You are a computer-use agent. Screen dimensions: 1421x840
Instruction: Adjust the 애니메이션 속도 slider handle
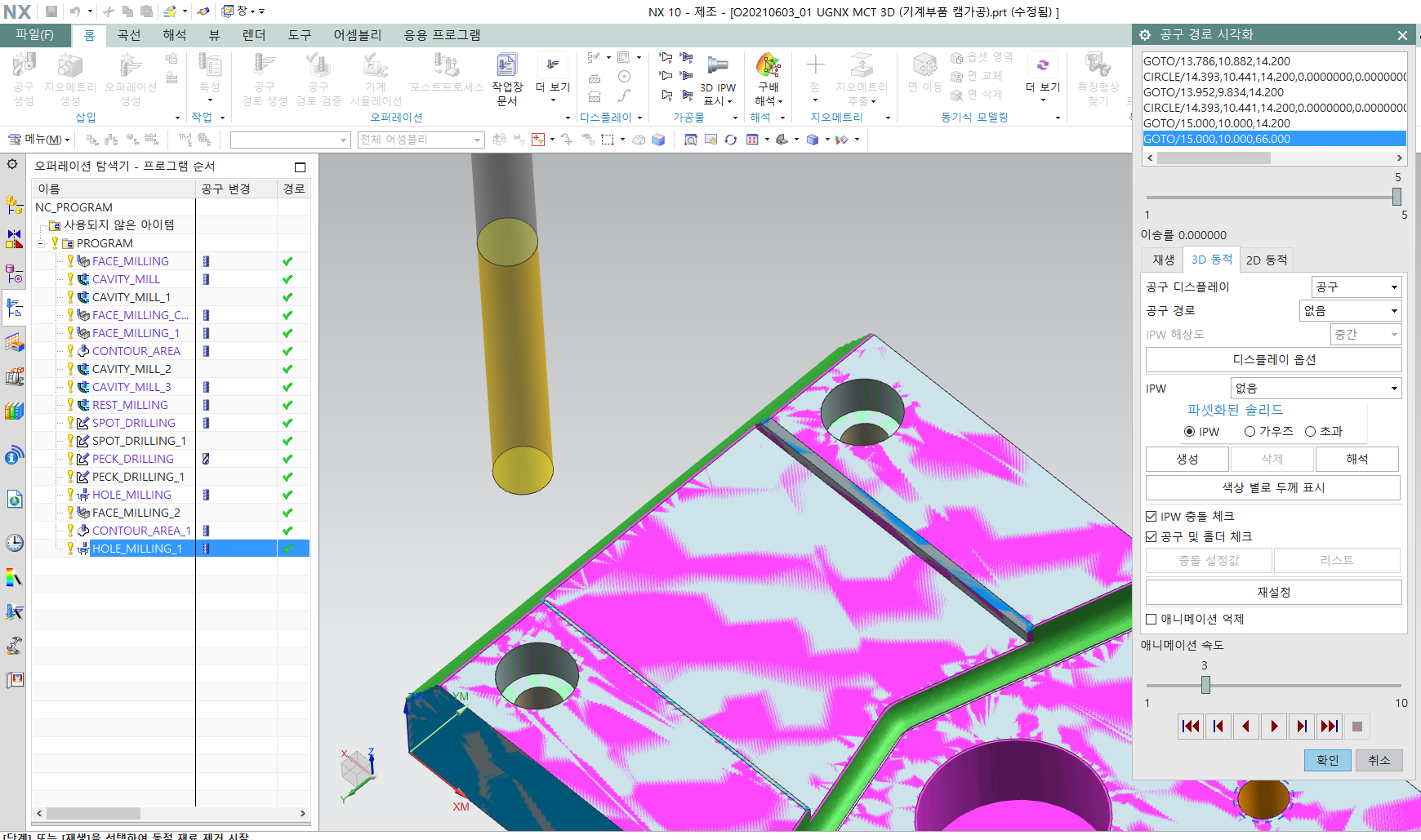(1205, 686)
